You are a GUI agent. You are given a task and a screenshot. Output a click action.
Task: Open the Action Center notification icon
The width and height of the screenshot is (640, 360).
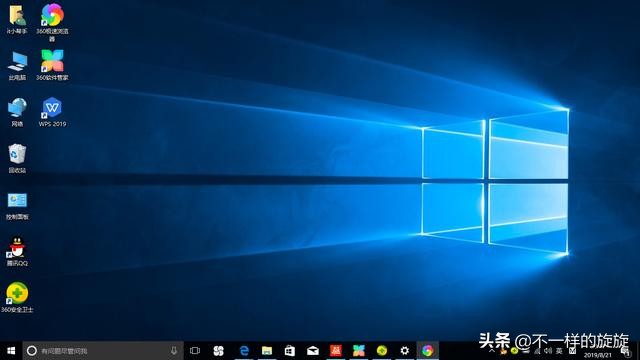click(626, 351)
